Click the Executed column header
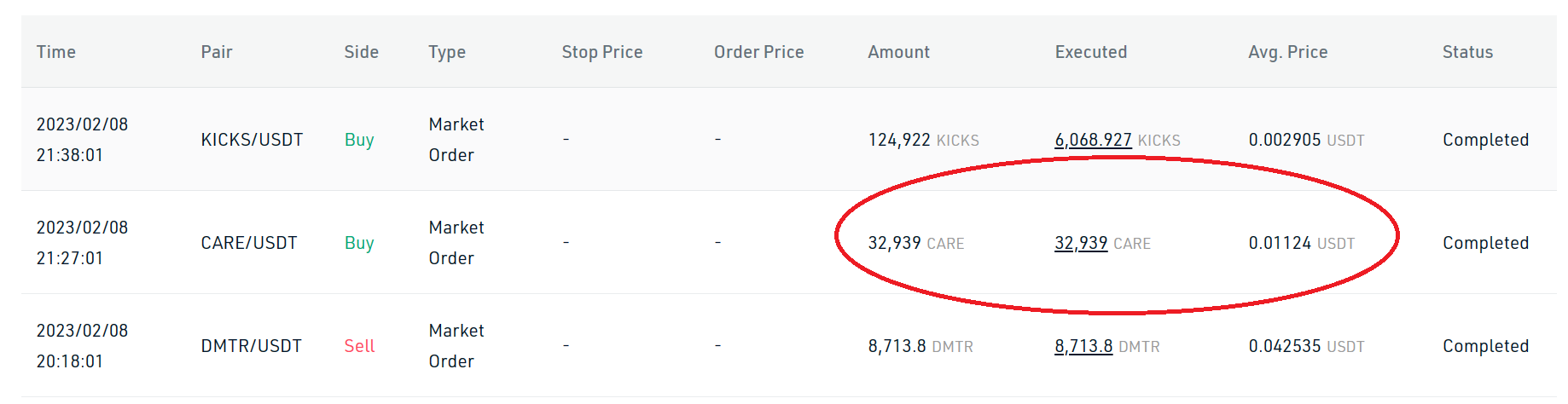1568x404 pixels. point(1091,52)
